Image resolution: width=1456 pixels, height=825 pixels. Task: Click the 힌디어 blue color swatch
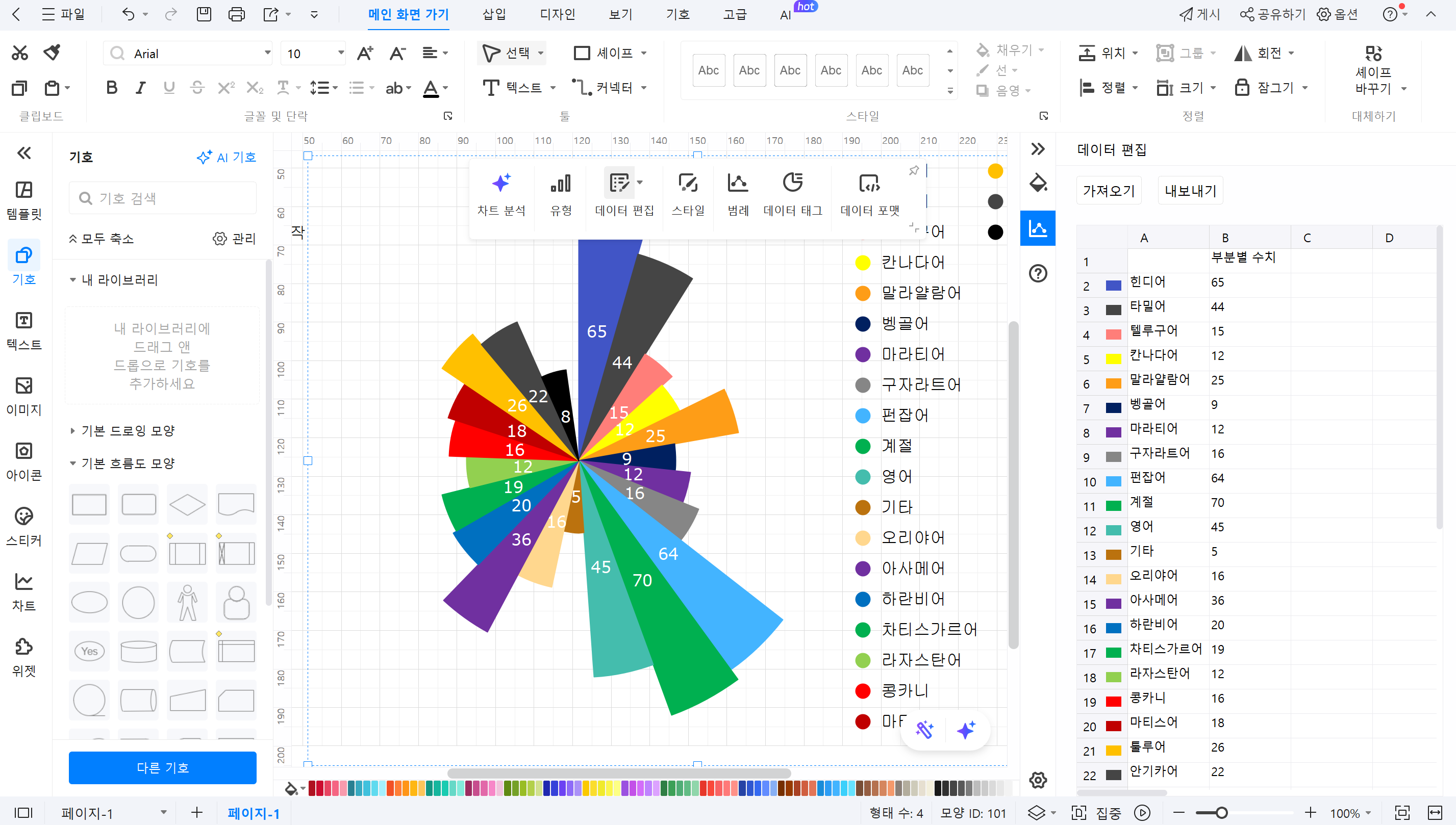(x=1113, y=286)
